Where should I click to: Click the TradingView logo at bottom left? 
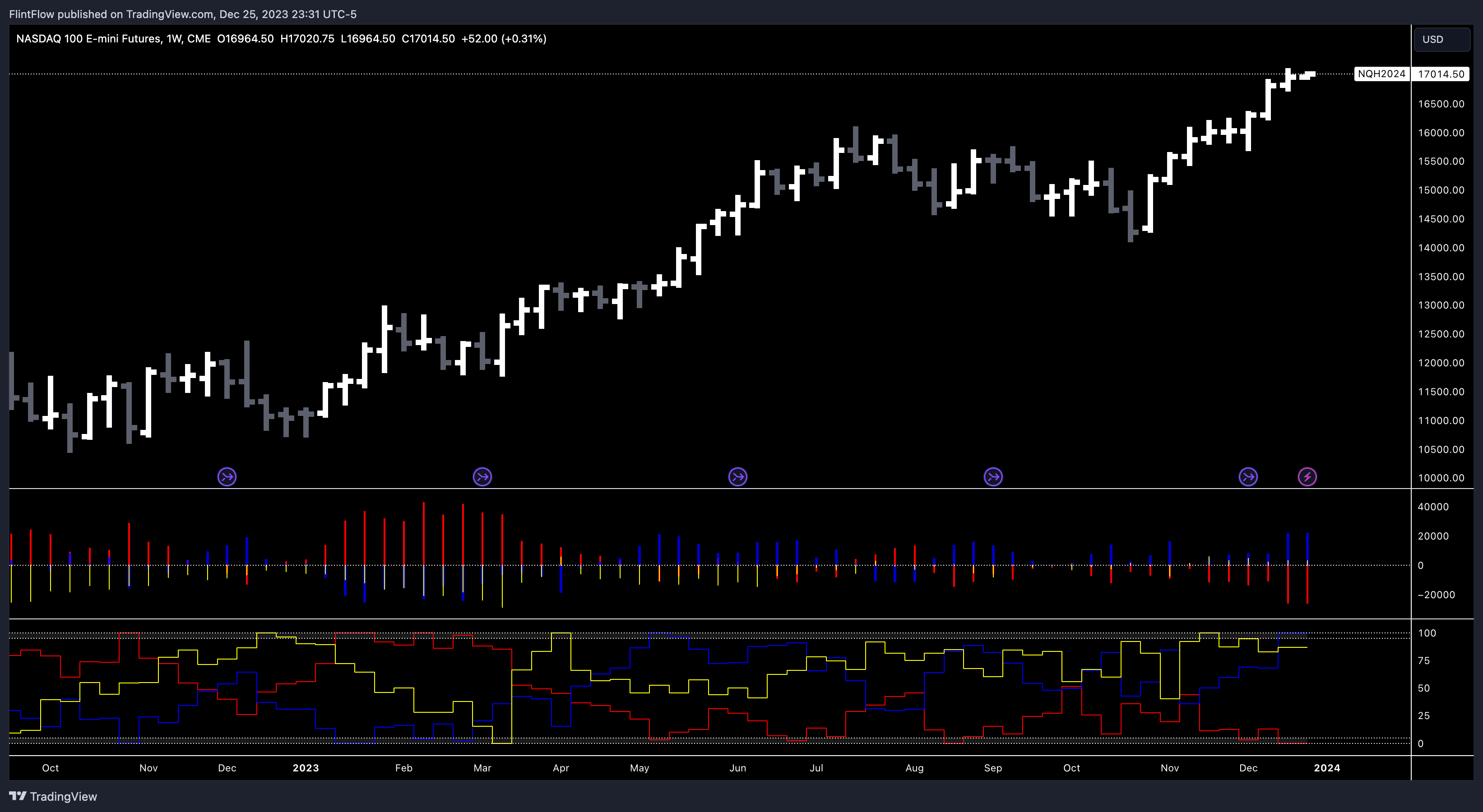[53, 797]
